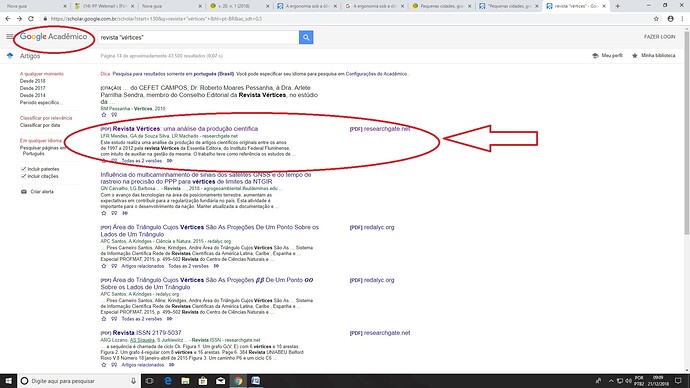Viewport: 690px width, 388px height.
Task: Select Pesquisar páginas em Português option
Action: coord(42,151)
